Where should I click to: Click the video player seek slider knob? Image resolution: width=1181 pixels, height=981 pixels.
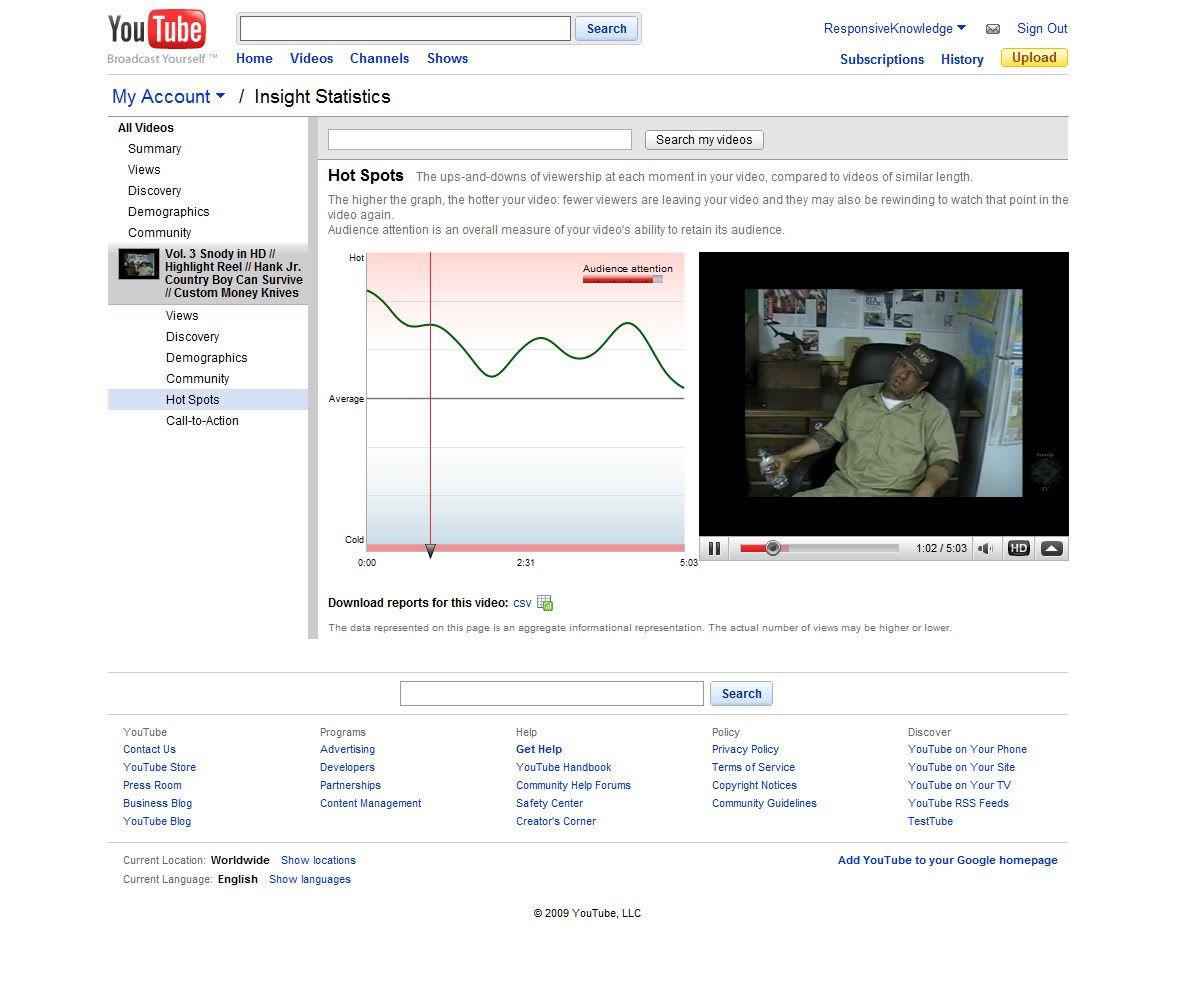(x=772, y=549)
